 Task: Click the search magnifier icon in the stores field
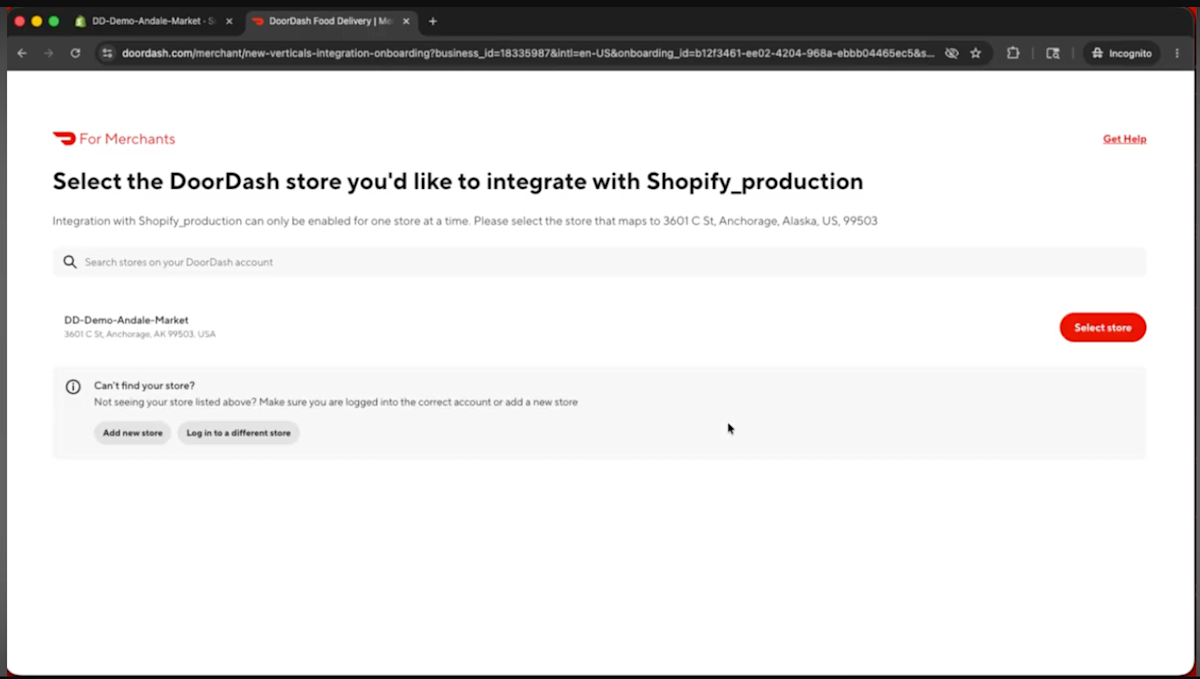70,262
